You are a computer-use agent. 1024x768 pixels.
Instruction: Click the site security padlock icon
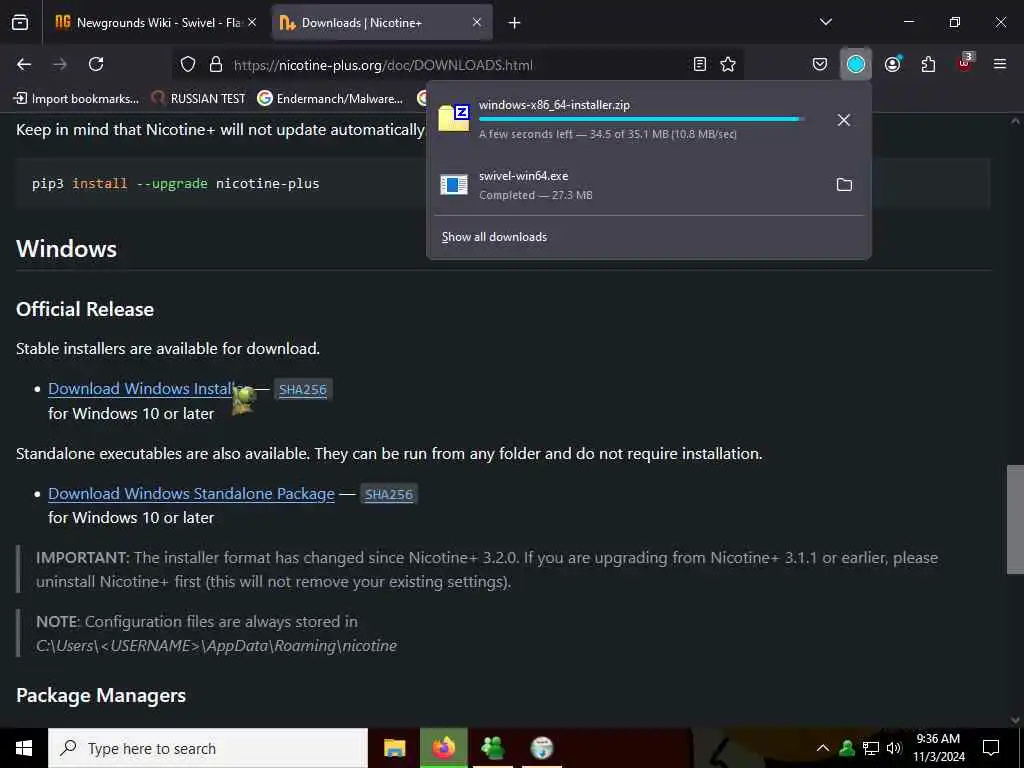pos(216,65)
